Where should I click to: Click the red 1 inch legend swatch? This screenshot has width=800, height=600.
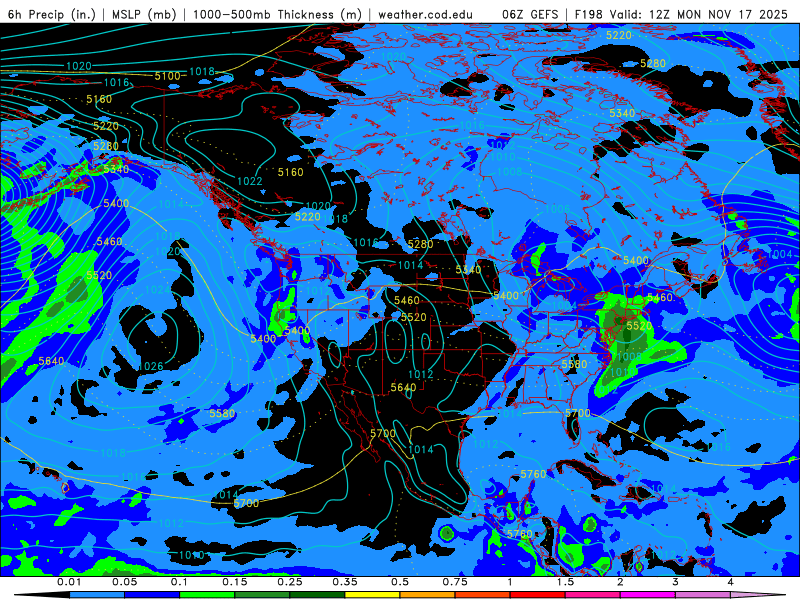[537, 595]
